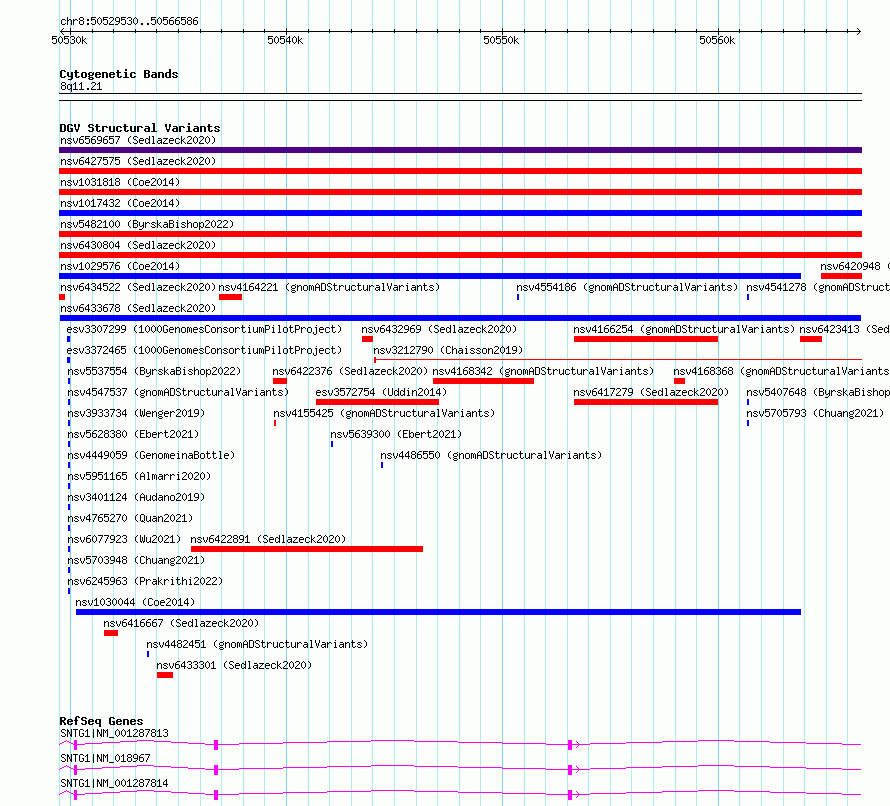Open nsv5482100 (ByrskaBishop2022) label
This screenshot has width=890, height=806.
[147, 224]
